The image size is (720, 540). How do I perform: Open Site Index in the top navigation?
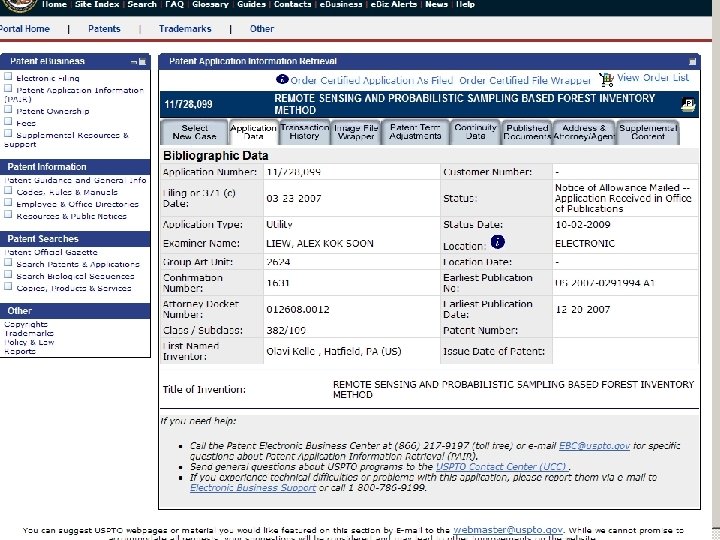point(97,5)
